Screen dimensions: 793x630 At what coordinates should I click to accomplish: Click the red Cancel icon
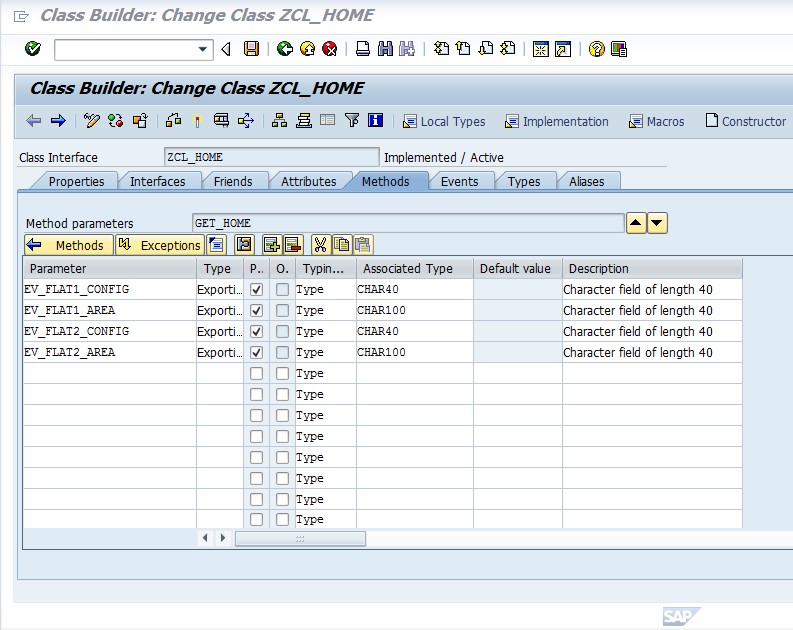pos(330,49)
